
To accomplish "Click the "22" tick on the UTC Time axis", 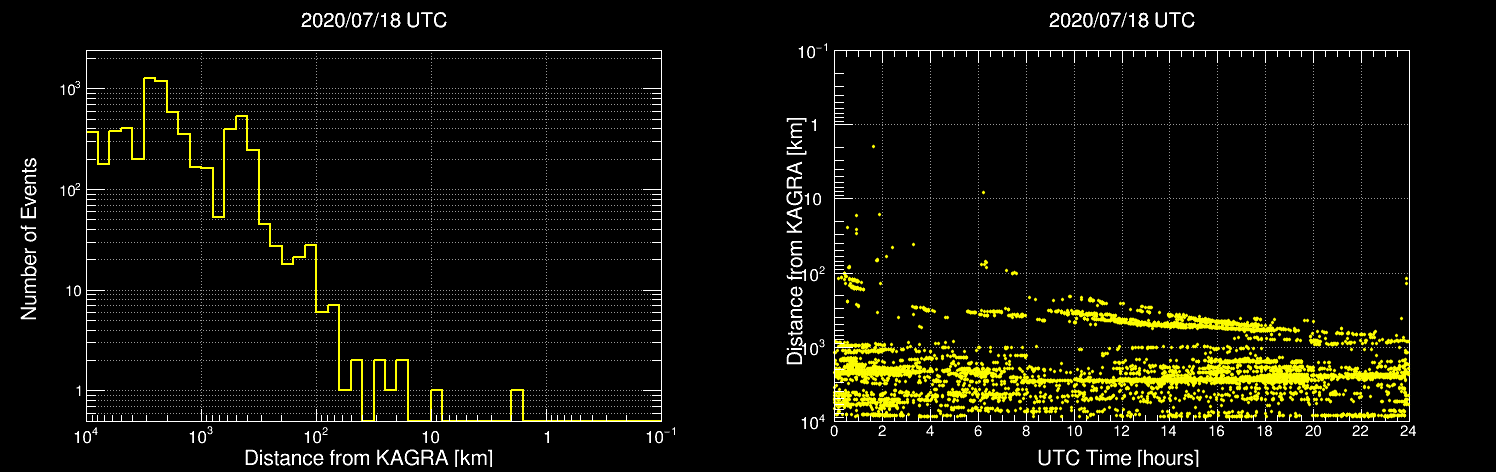I will click(1361, 431).
